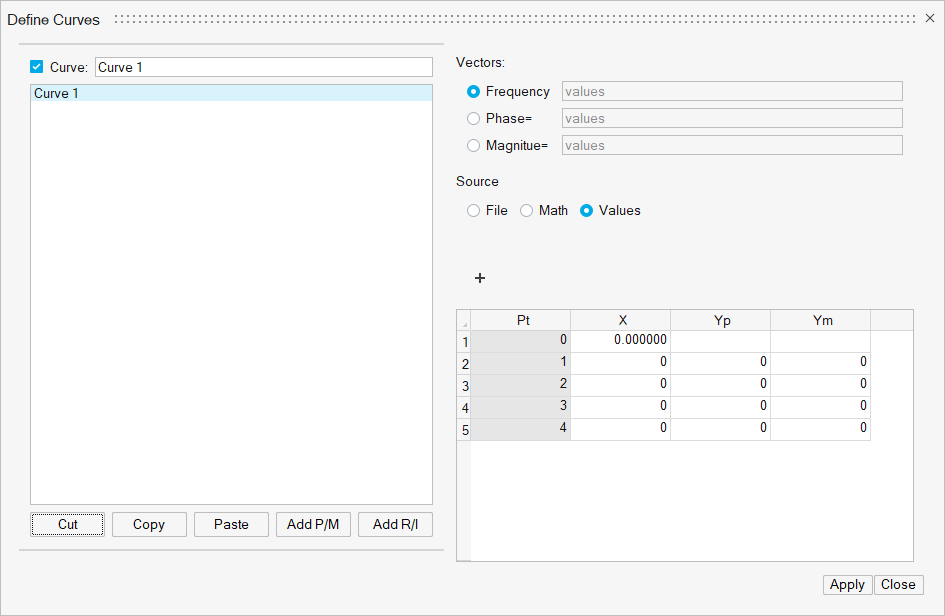Add a curve with Add P/M
945x616 pixels.
(x=313, y=524)
